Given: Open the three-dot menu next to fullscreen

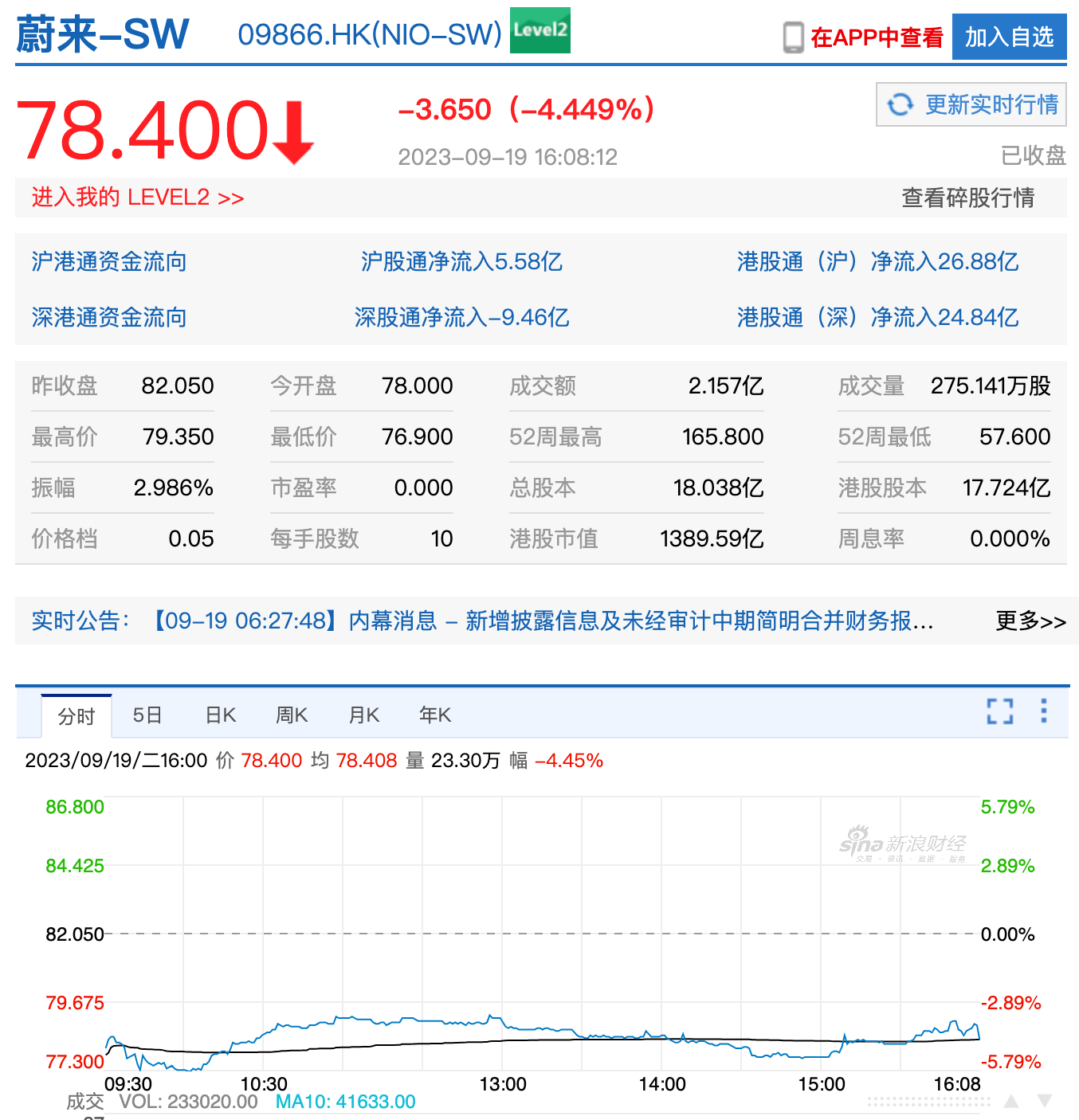Looking at the screenshot, I should tap(1044, 712).
